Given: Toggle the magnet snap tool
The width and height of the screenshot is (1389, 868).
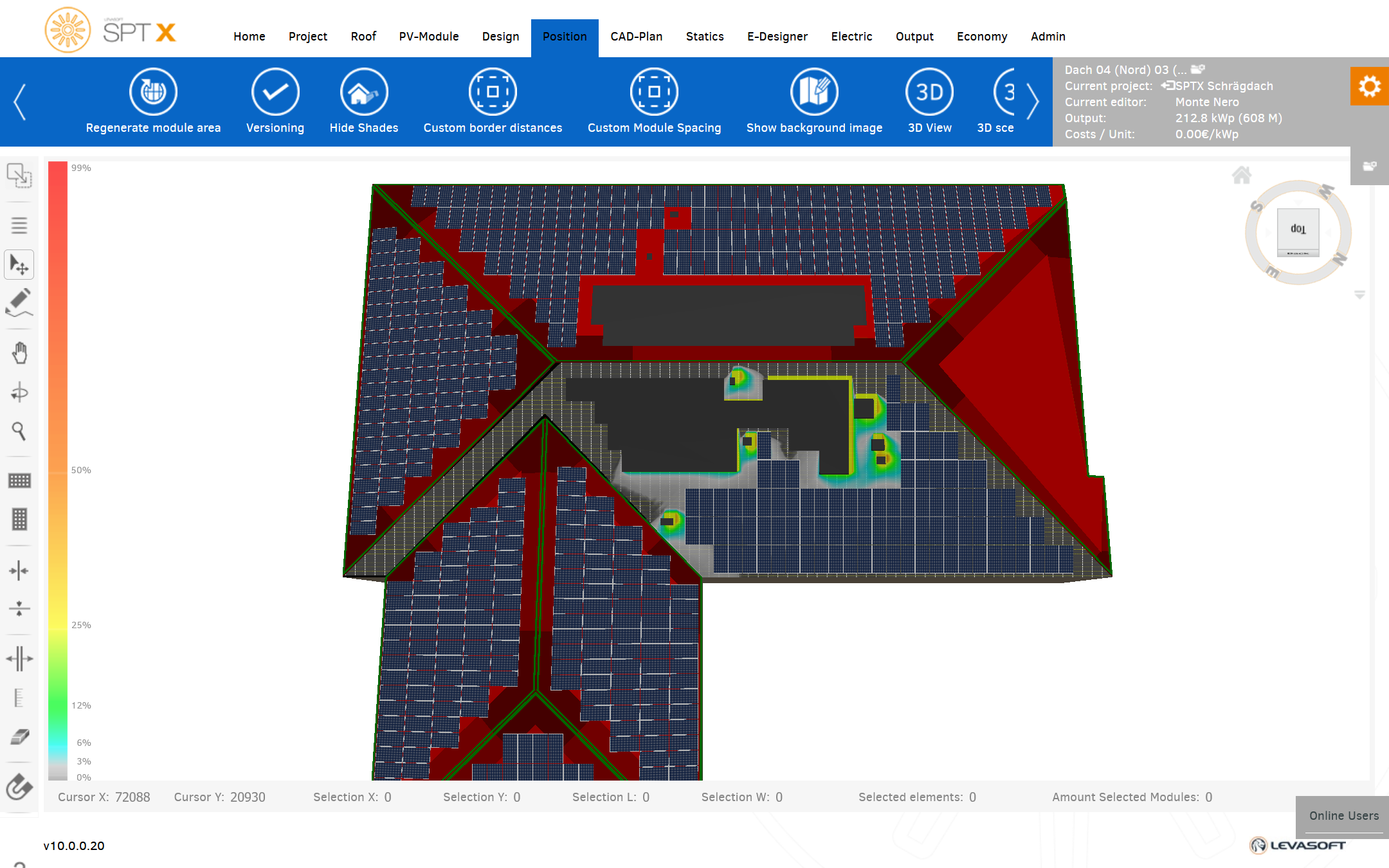Looking at the screenshot, I should click(x=19, y=786).
